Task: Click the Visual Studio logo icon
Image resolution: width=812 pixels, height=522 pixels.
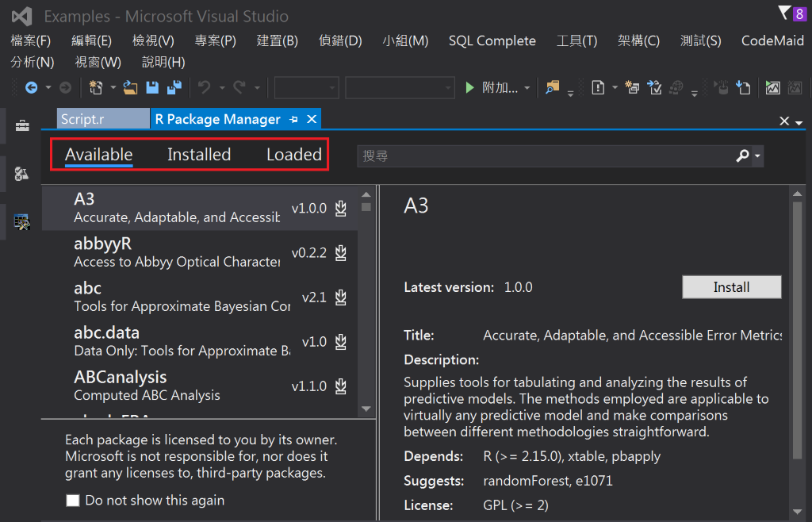Action: pyautogui.click(x=22, y=17)
